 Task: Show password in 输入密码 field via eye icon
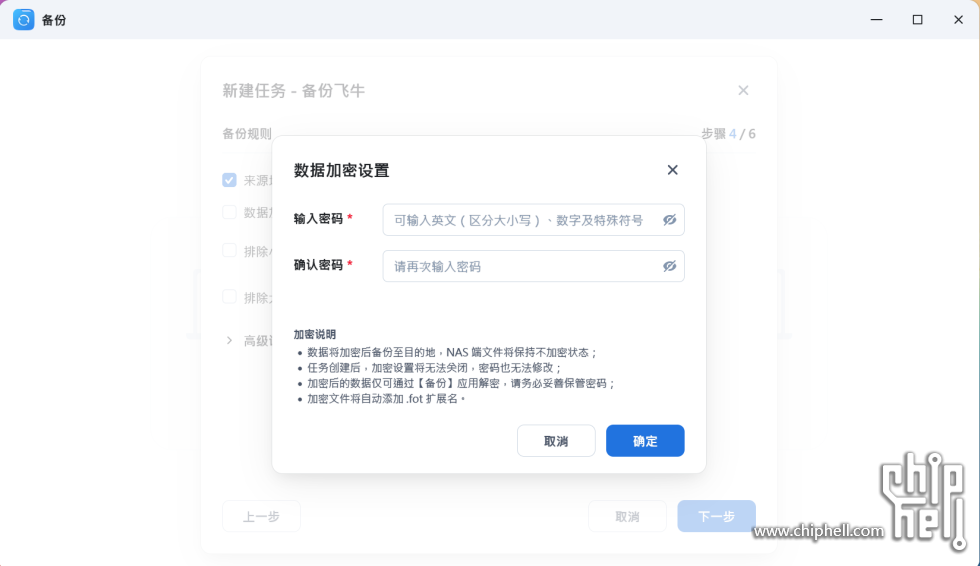coord(670,220)
